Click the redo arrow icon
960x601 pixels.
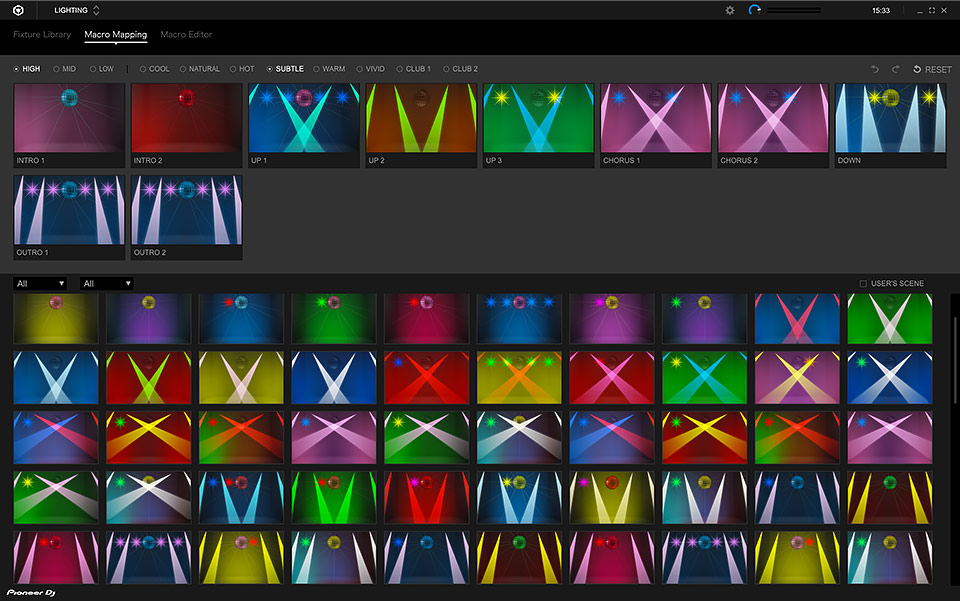pyautogui.click(x=896, y=69)
